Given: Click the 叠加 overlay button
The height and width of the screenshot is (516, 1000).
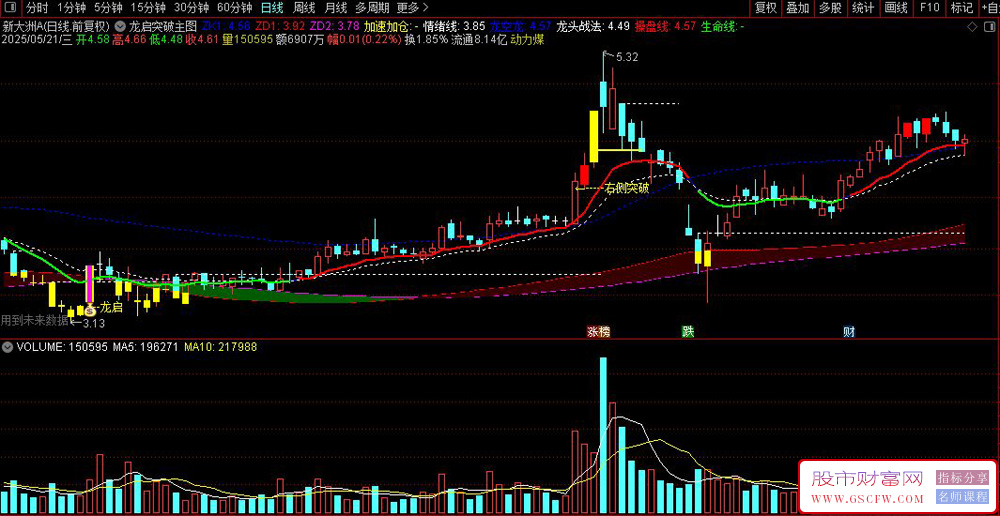Looking at the screenshot, I should click(x=797, y=8).
